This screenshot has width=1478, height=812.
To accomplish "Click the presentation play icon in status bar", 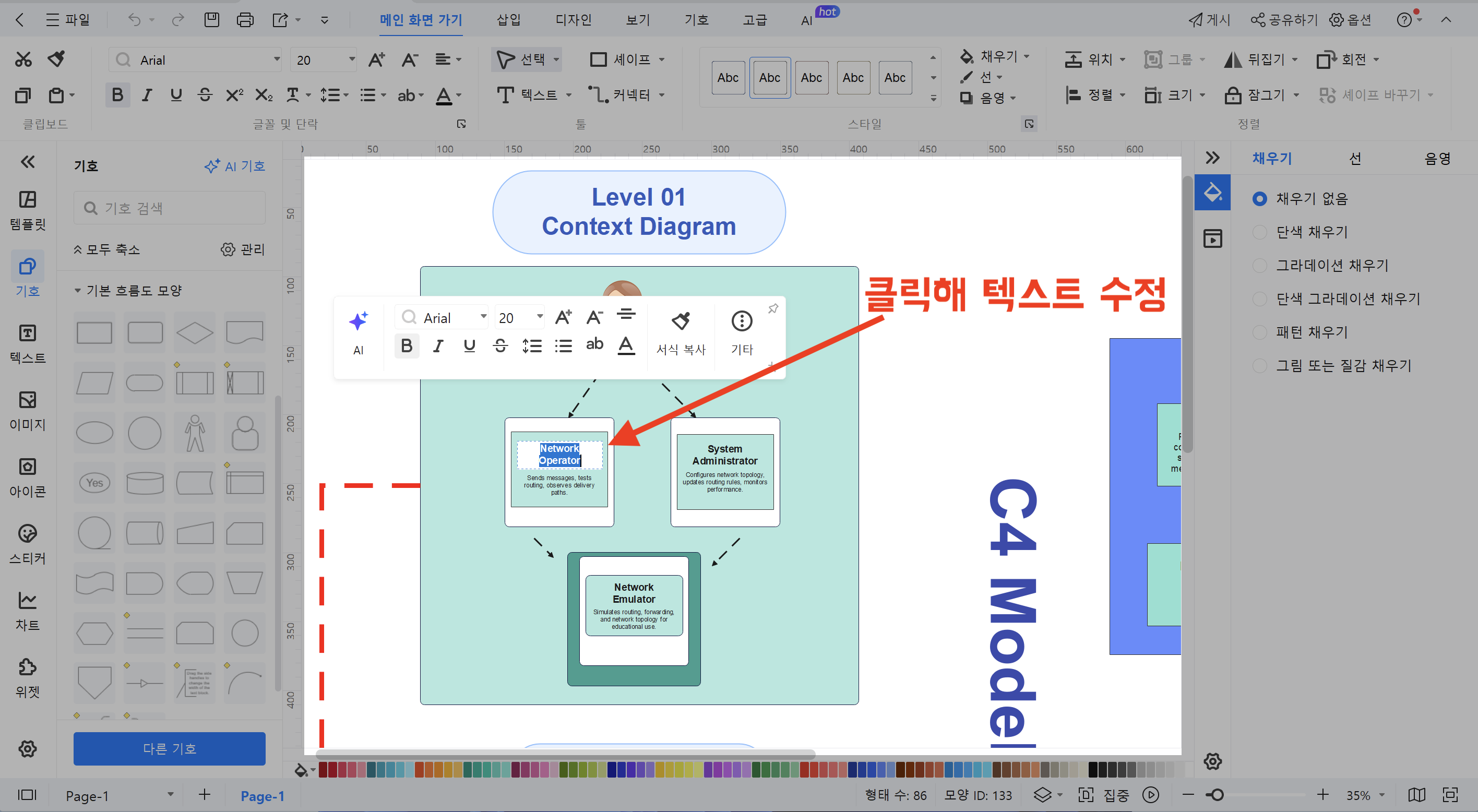I will 1150,795.
